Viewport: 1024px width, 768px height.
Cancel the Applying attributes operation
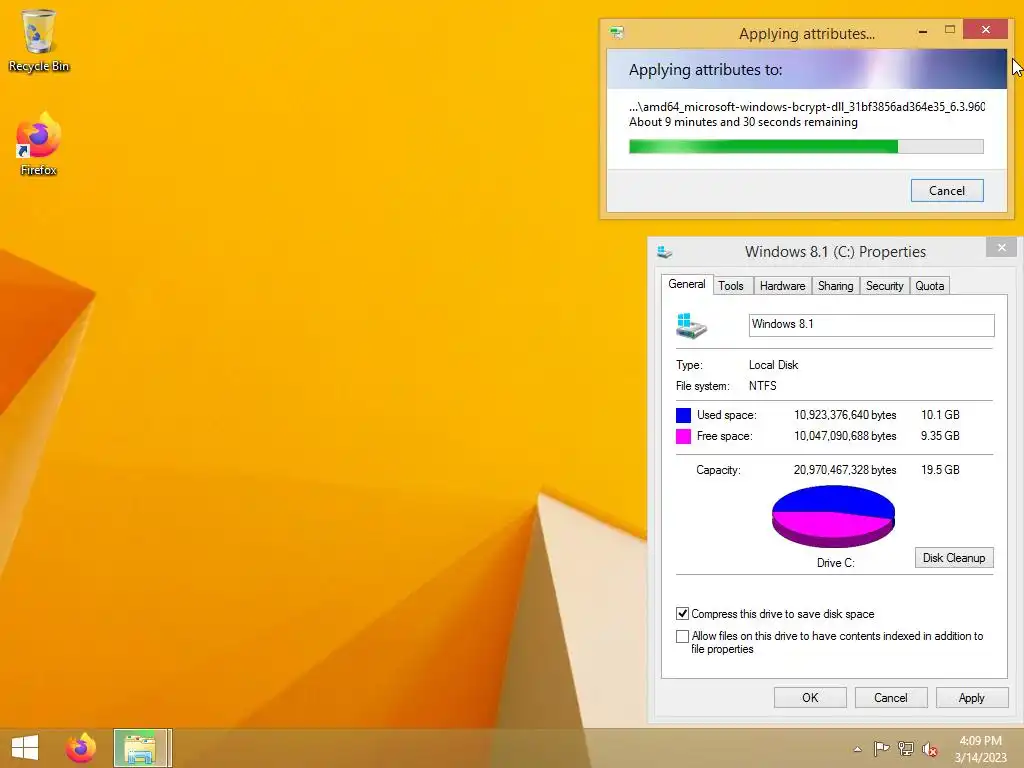point(947,191)
